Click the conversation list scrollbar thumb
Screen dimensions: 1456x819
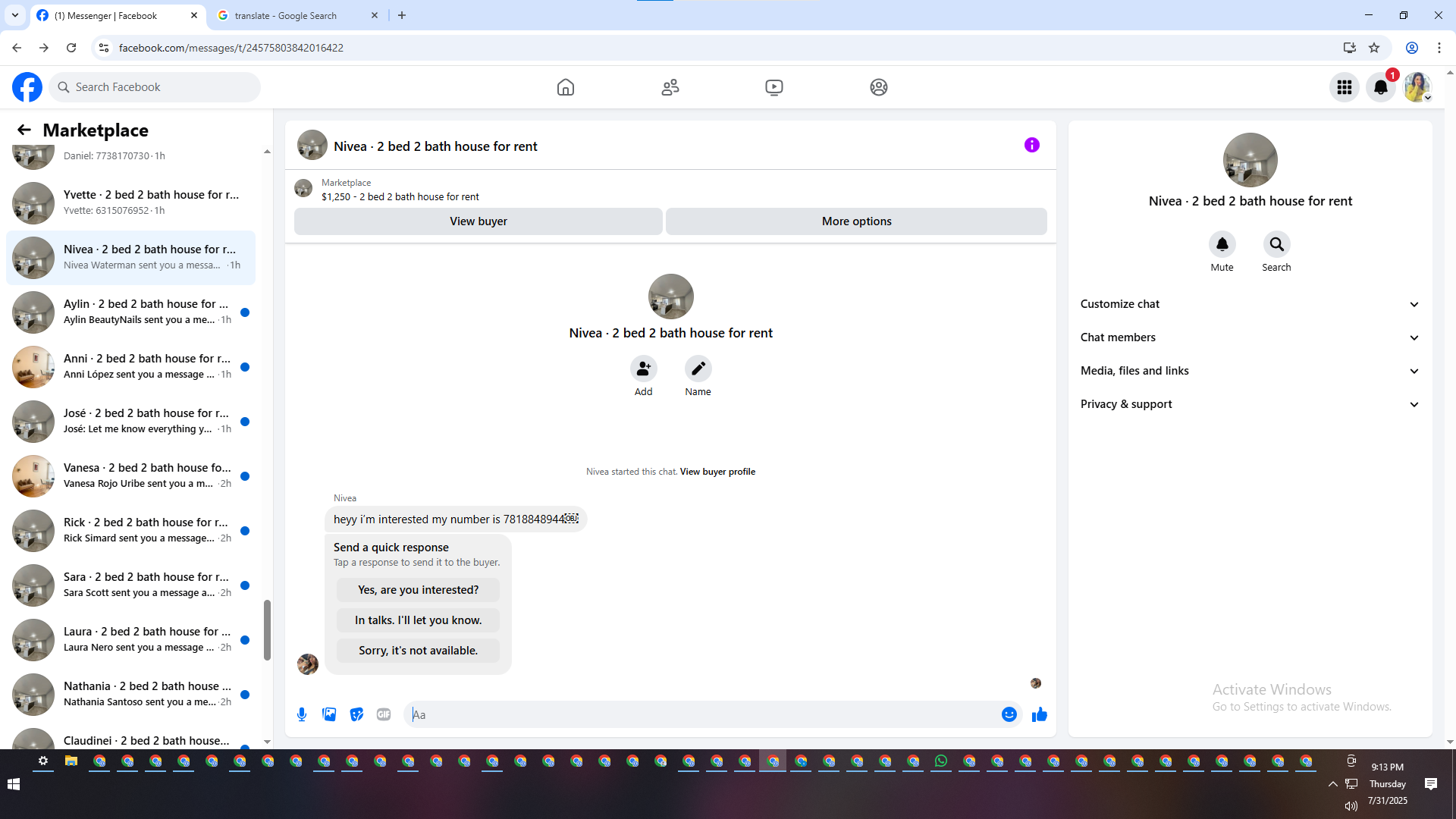point(267,629)
